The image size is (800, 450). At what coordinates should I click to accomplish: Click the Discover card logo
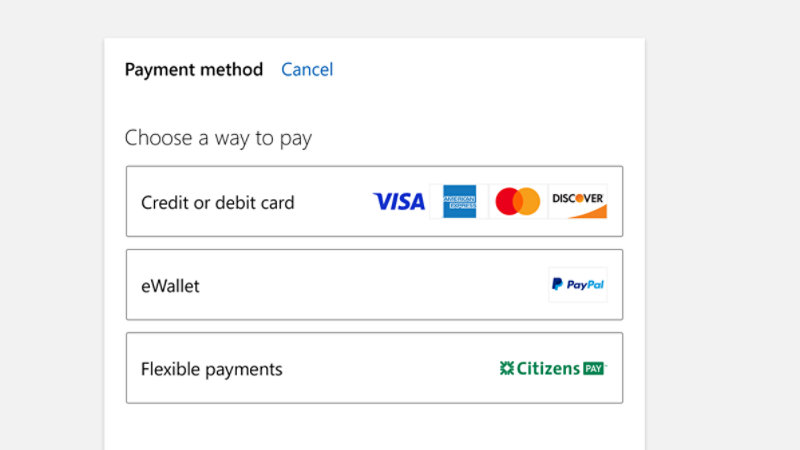tap(578, 201)
